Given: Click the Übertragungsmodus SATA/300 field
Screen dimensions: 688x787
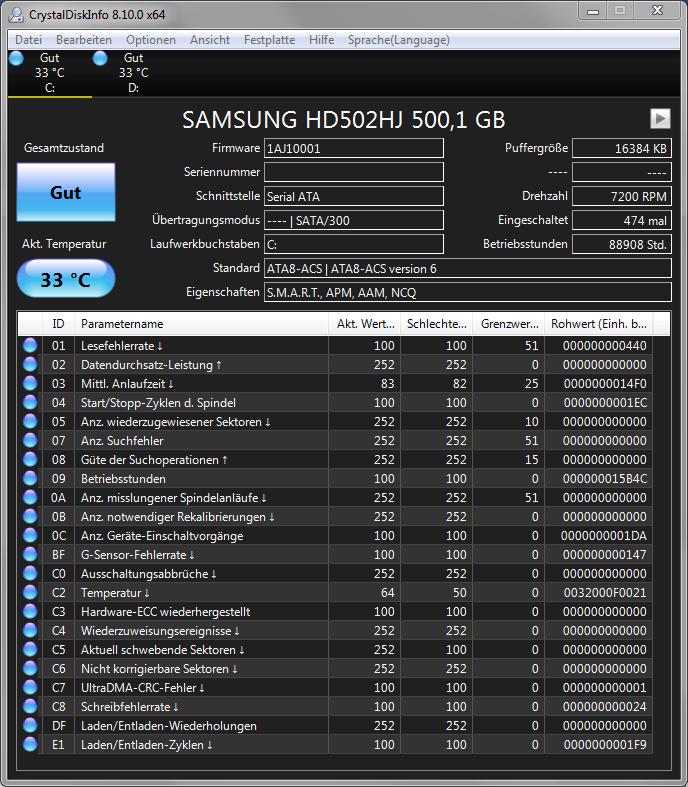Looking at the screenshot, I should pyautogui.click(x=354, y=220).
